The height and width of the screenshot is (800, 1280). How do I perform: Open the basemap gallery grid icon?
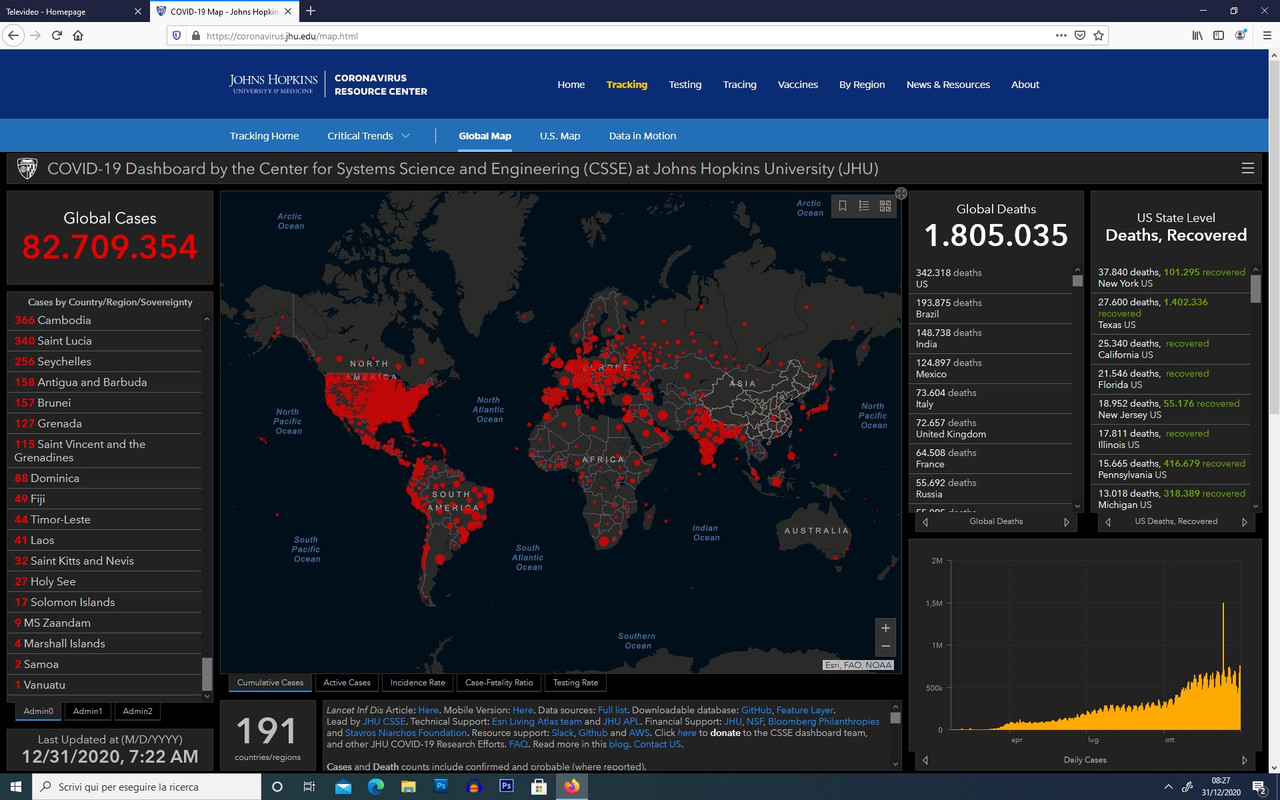coord(885,206)
